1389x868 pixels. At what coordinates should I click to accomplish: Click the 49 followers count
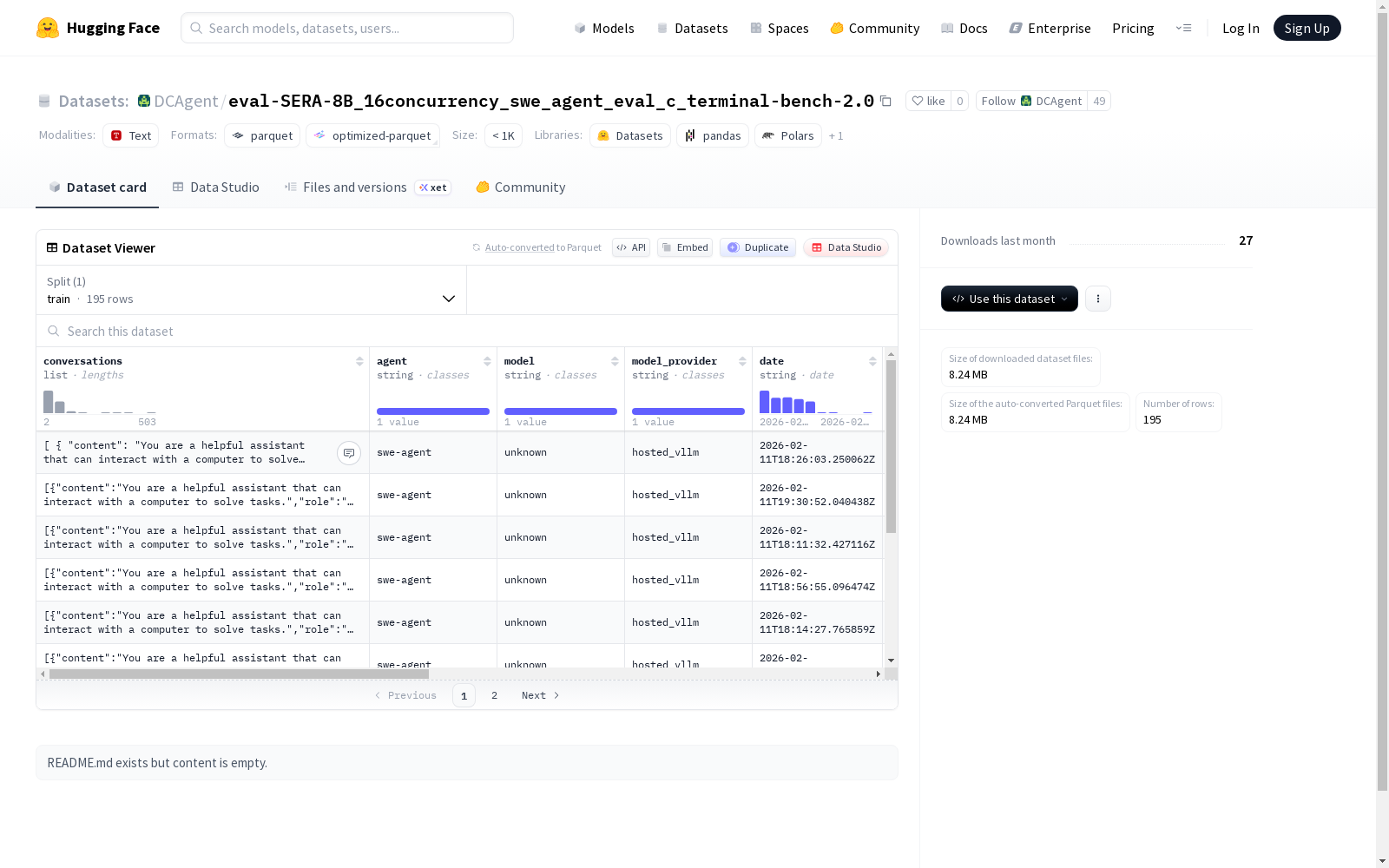[x=1099, y=101]
